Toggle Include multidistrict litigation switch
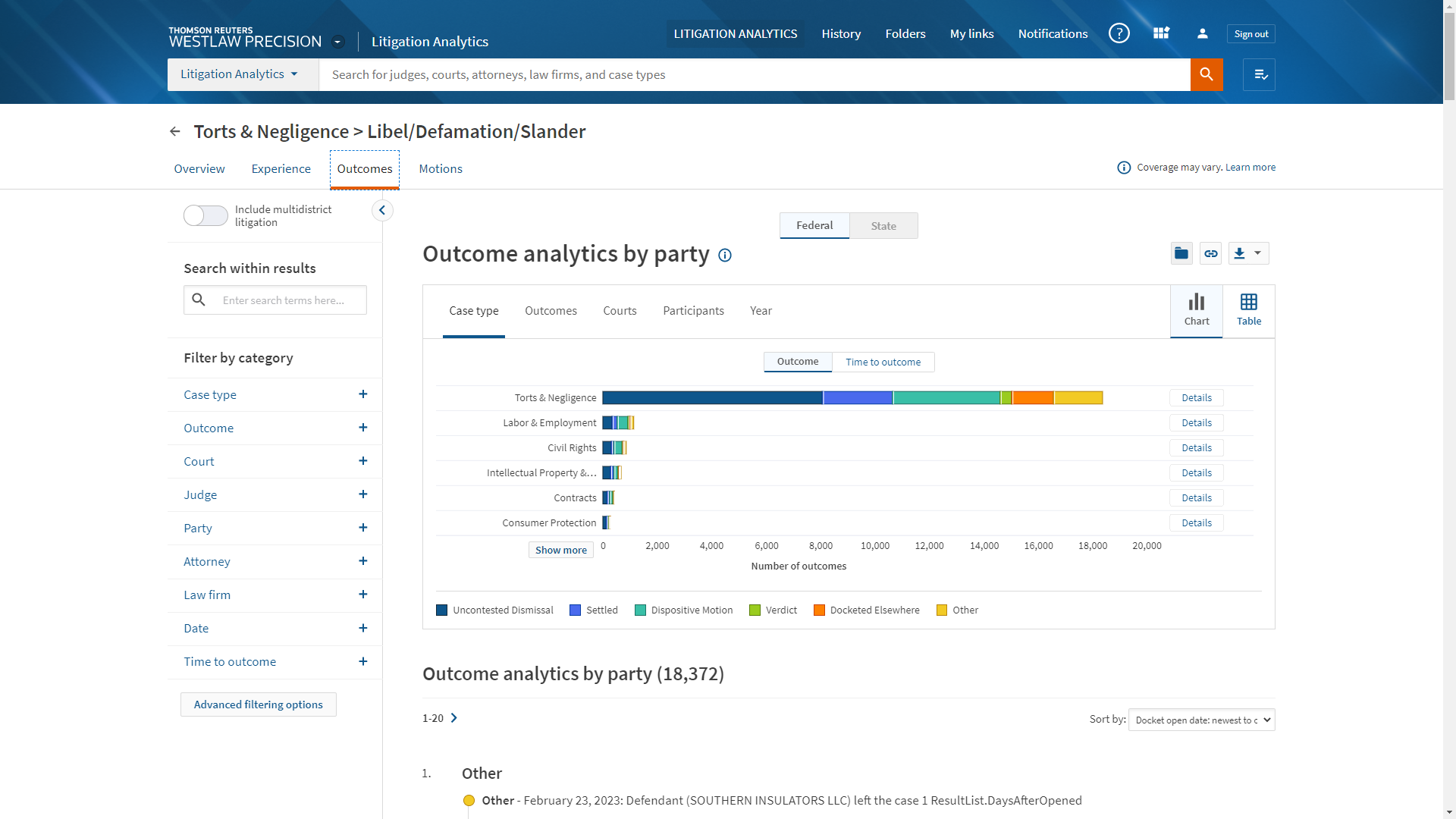 point(206,215)
